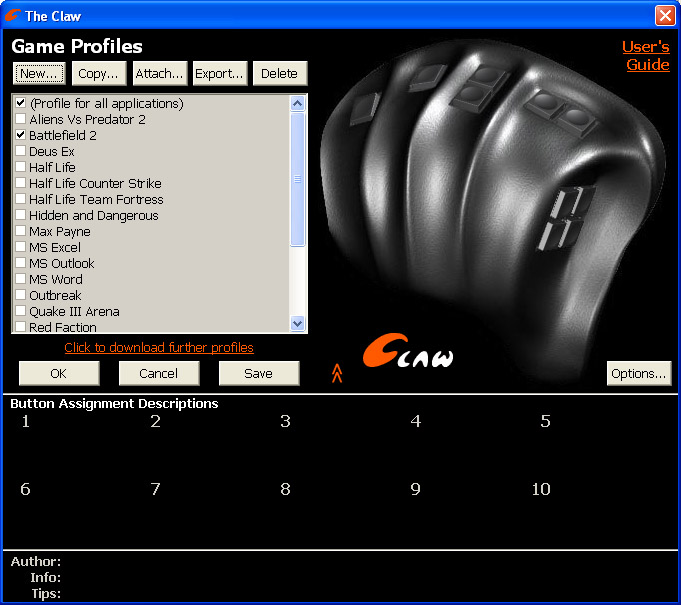Click the Author: label
The width and height of the screenshot is (681, 605).
pos(36,562)
